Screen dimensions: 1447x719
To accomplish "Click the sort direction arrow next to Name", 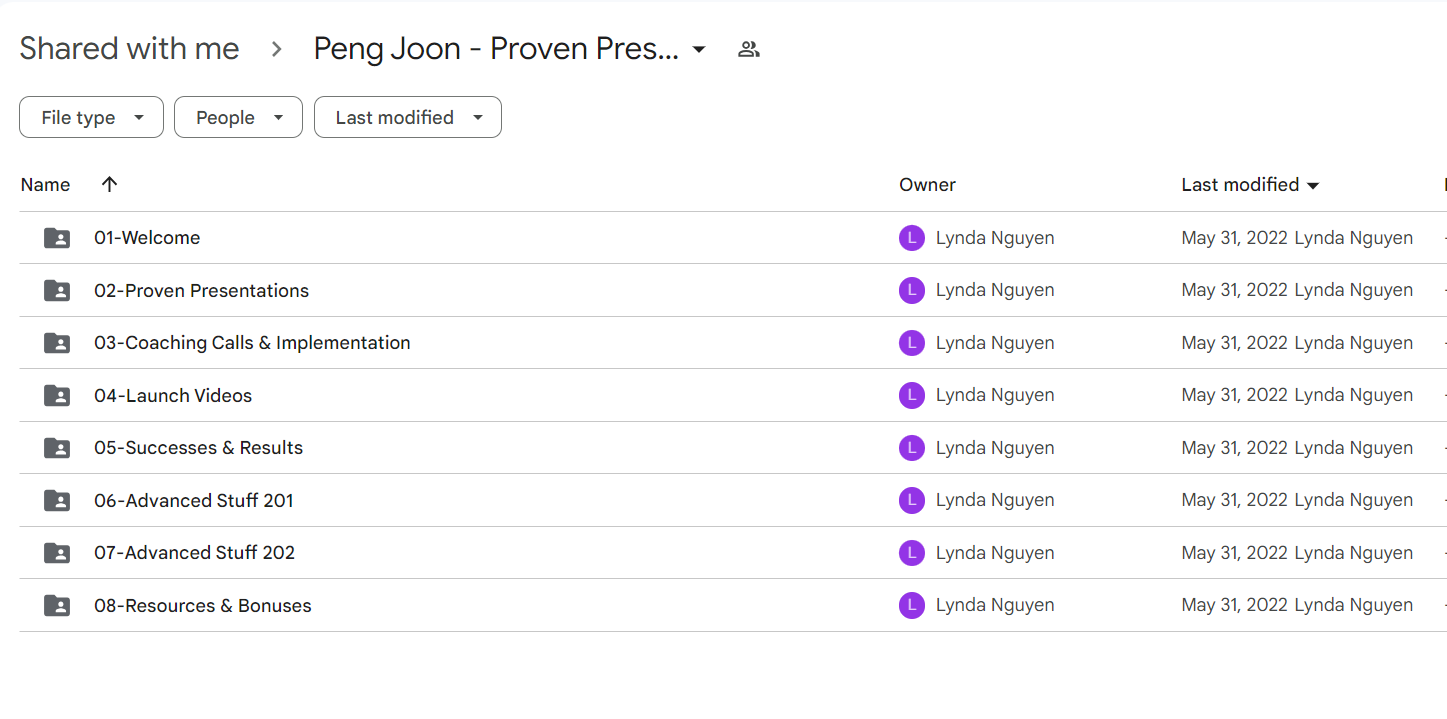I will click(x=110, y=184).
